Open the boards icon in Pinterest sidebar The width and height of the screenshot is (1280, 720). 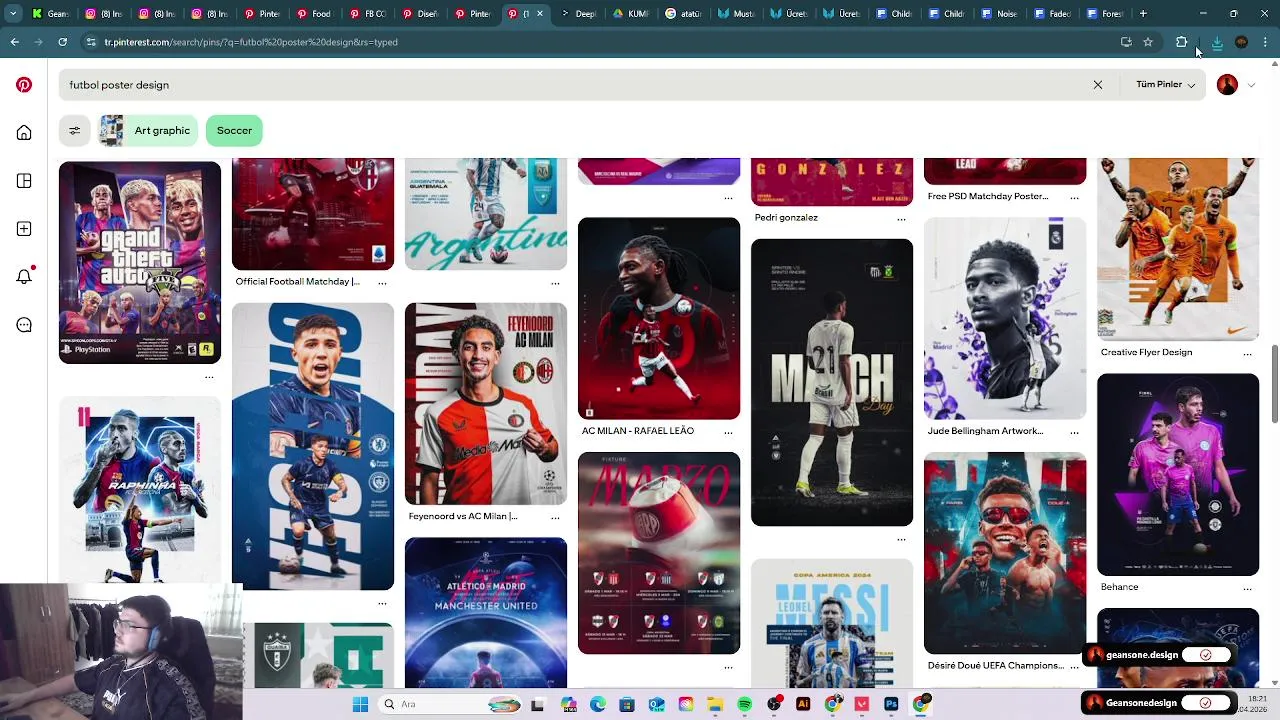[x=24, y=181]
